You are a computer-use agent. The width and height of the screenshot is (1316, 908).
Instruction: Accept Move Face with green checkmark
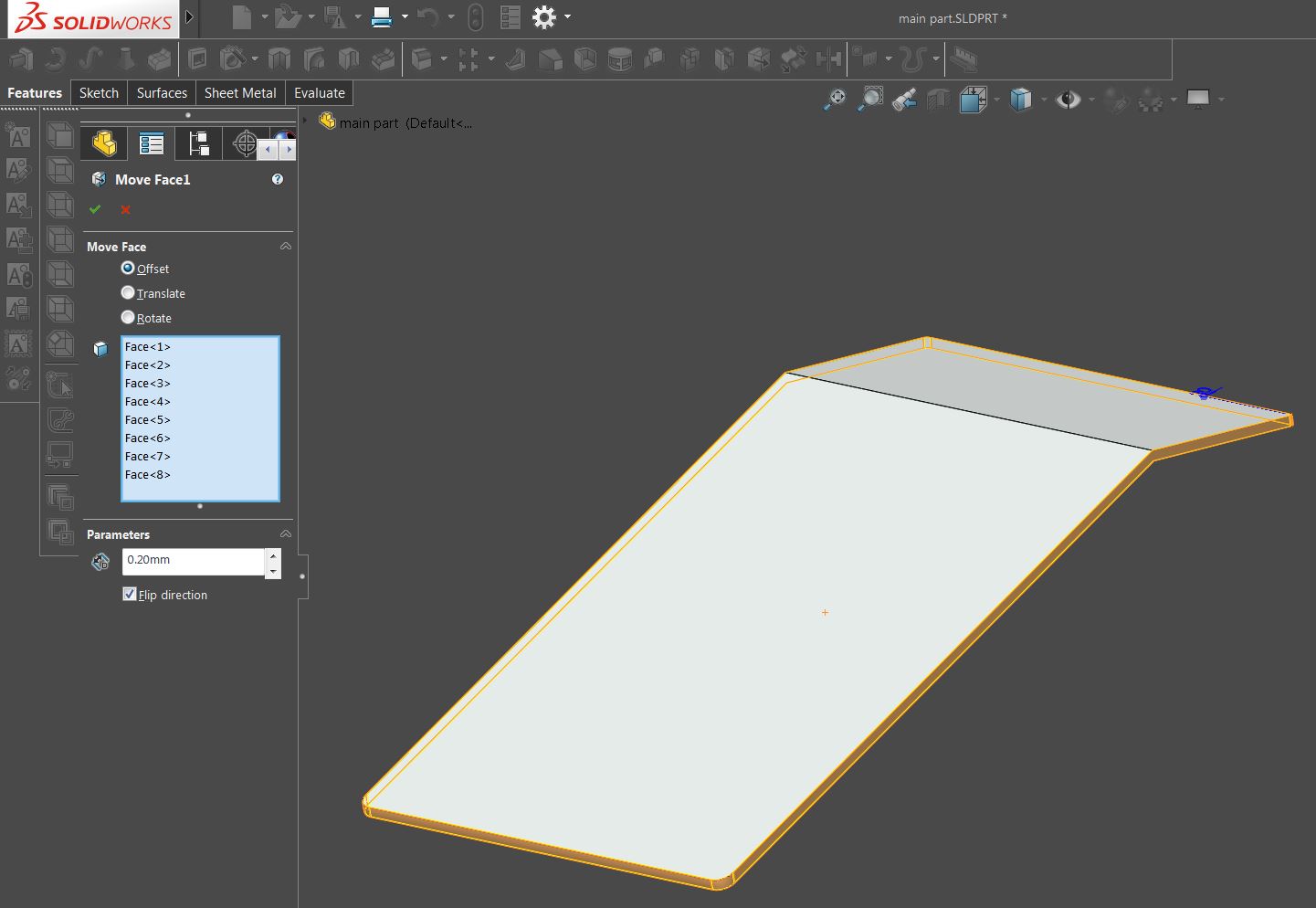(95, 209)
